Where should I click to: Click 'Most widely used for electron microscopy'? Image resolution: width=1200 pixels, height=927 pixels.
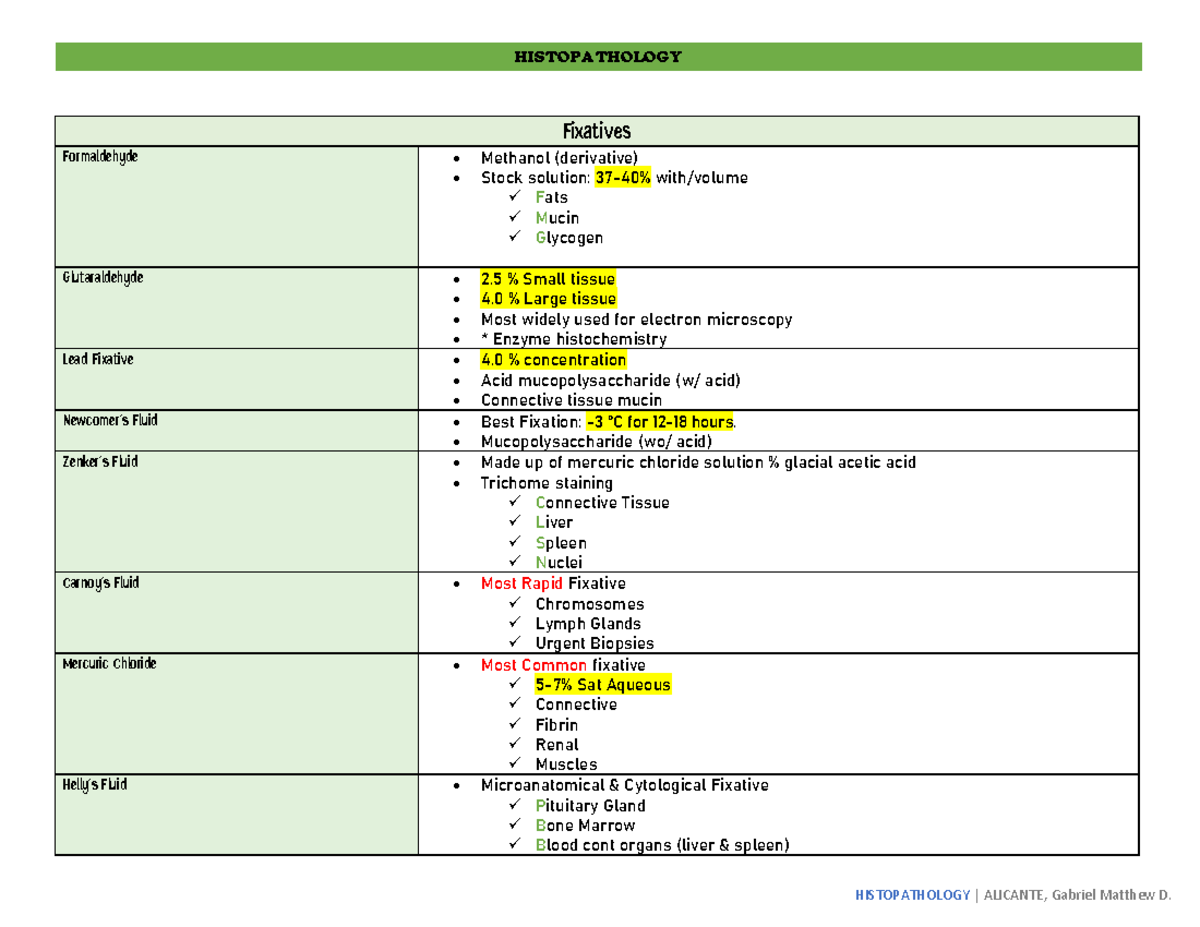pyautogui.click(x=636, y=320)
